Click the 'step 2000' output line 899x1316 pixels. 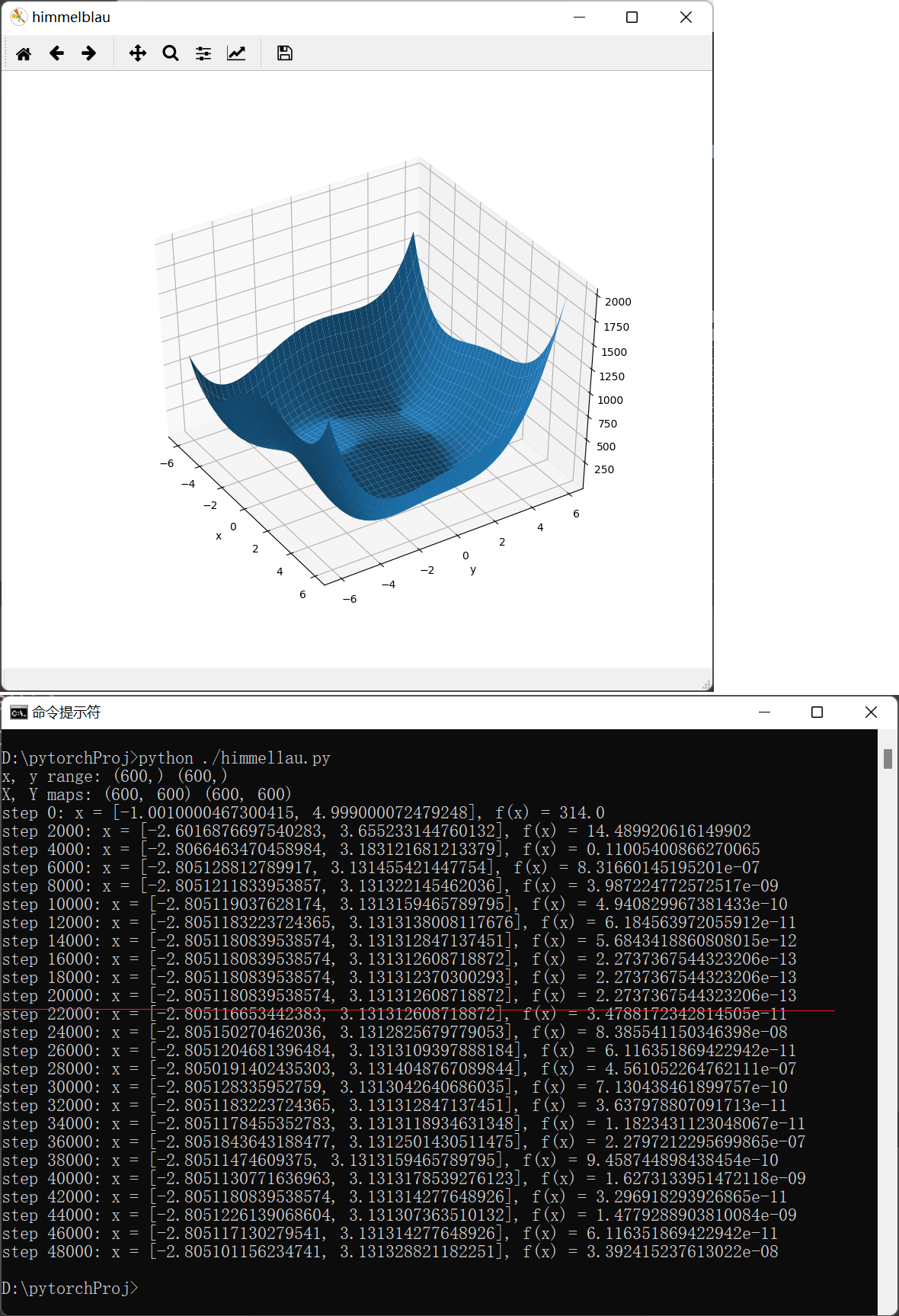point(376,831)
